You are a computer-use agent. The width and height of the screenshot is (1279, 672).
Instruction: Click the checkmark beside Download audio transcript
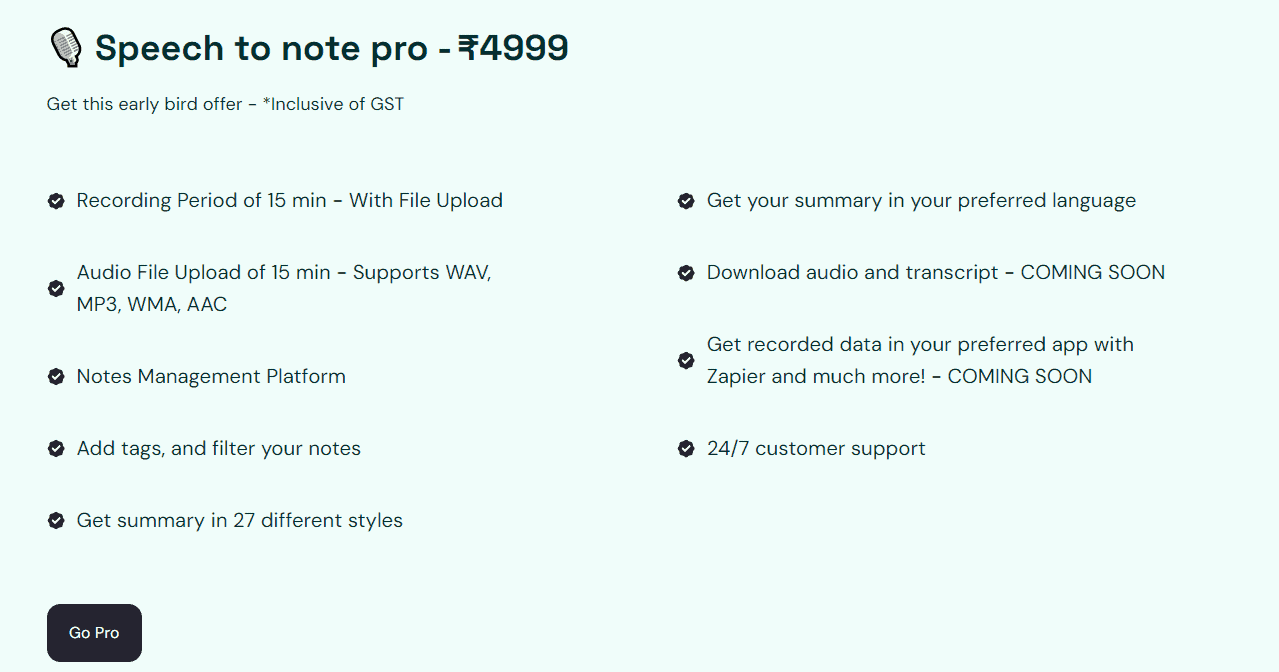tap(686, 272)
